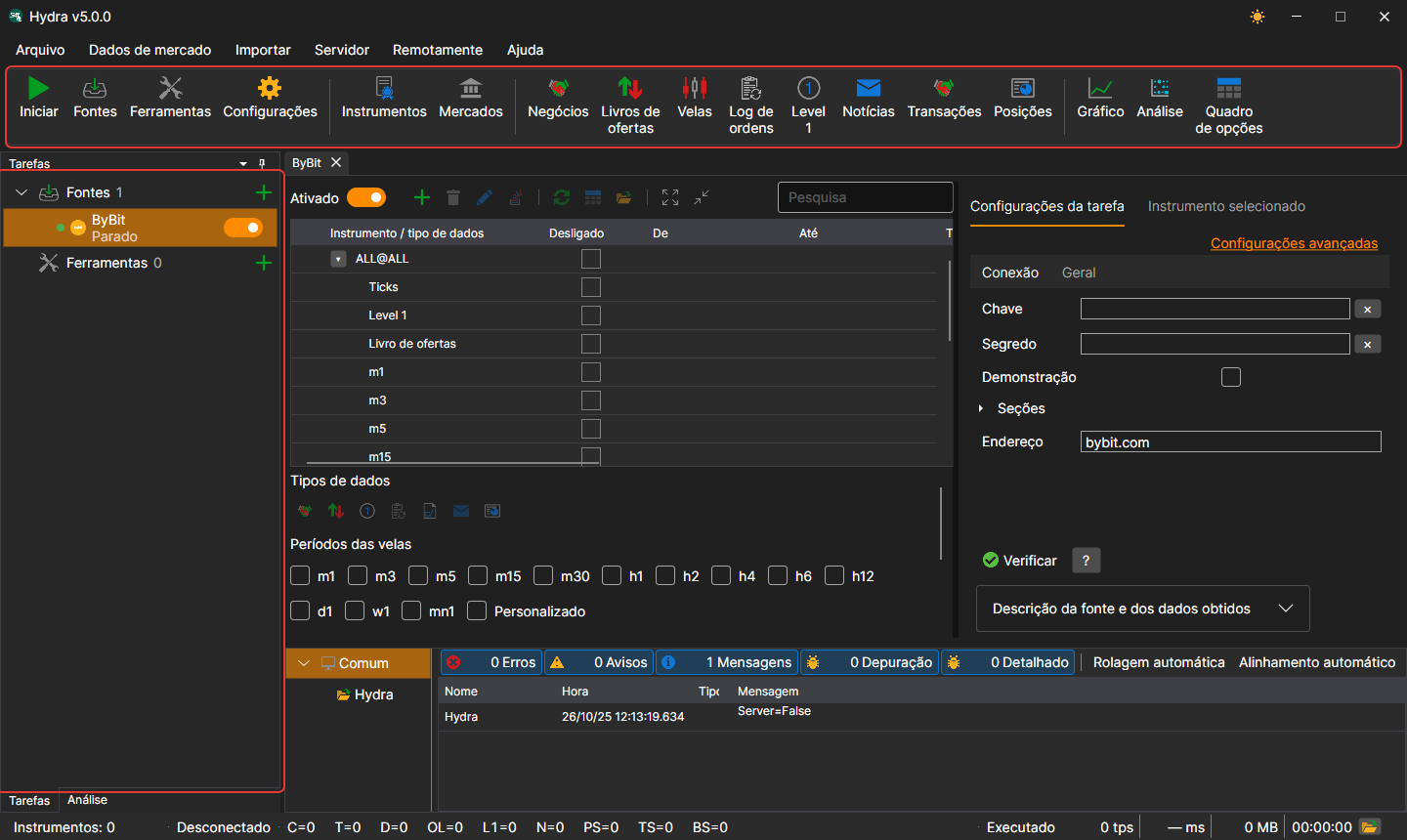The height and width of the screenshot is (840, 1407).
Task: Expand Descrição da fonte e dos dados obtidos
Action: (x=1143, y=609)
